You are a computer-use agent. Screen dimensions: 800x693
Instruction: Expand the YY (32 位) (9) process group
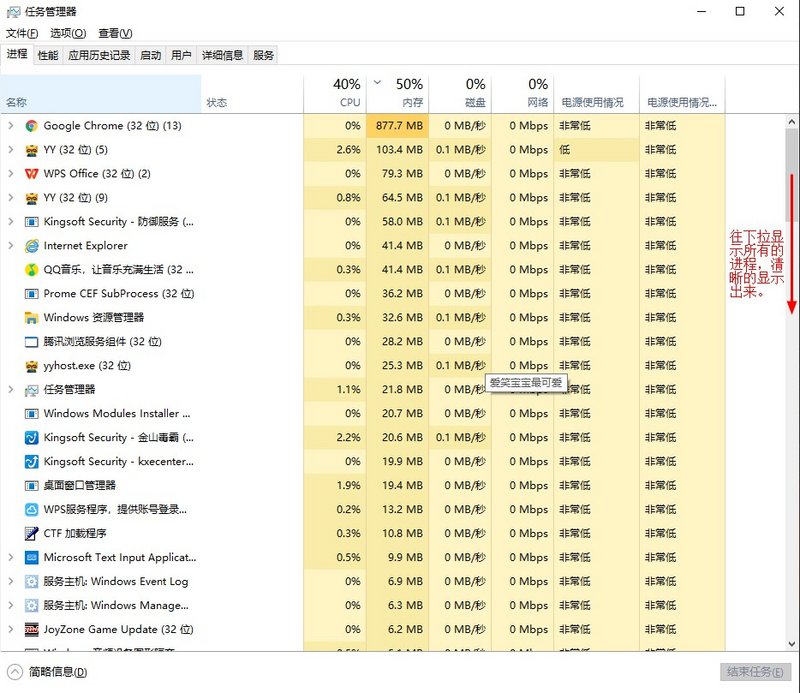click(11, 197)
